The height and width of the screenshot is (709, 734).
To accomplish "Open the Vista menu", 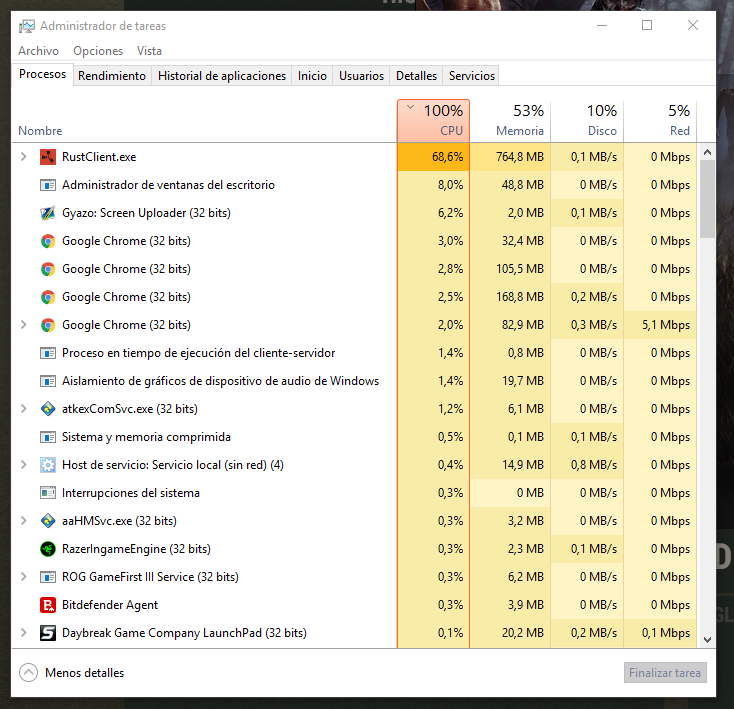I will coord(149,51).
